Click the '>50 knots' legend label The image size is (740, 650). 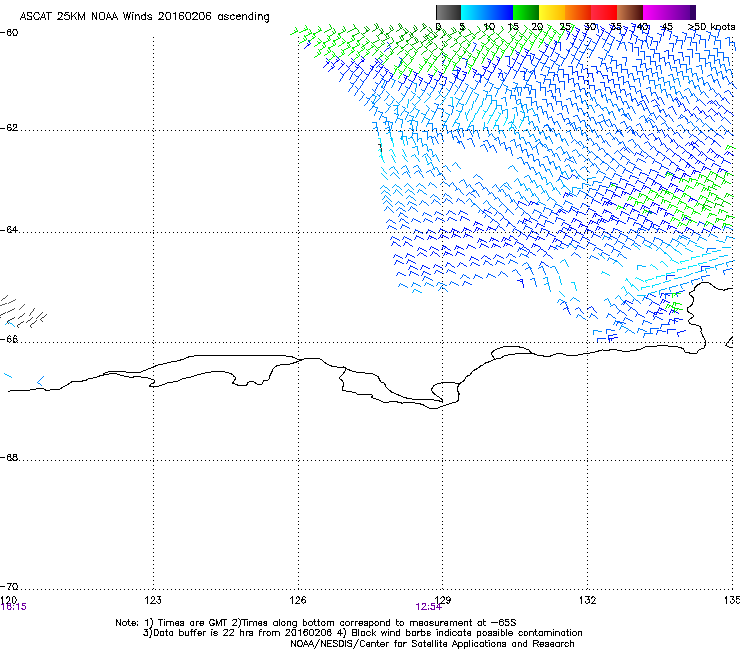coord(712,27)
